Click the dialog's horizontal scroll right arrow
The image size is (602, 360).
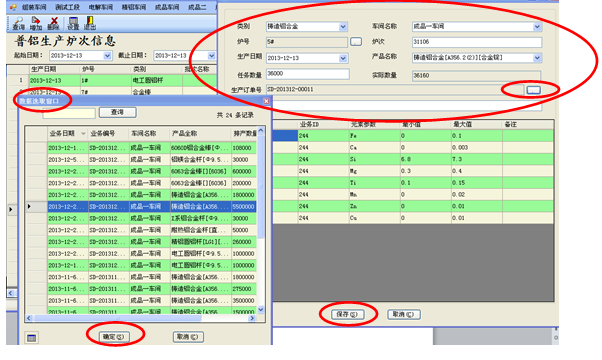coord(252,318)
